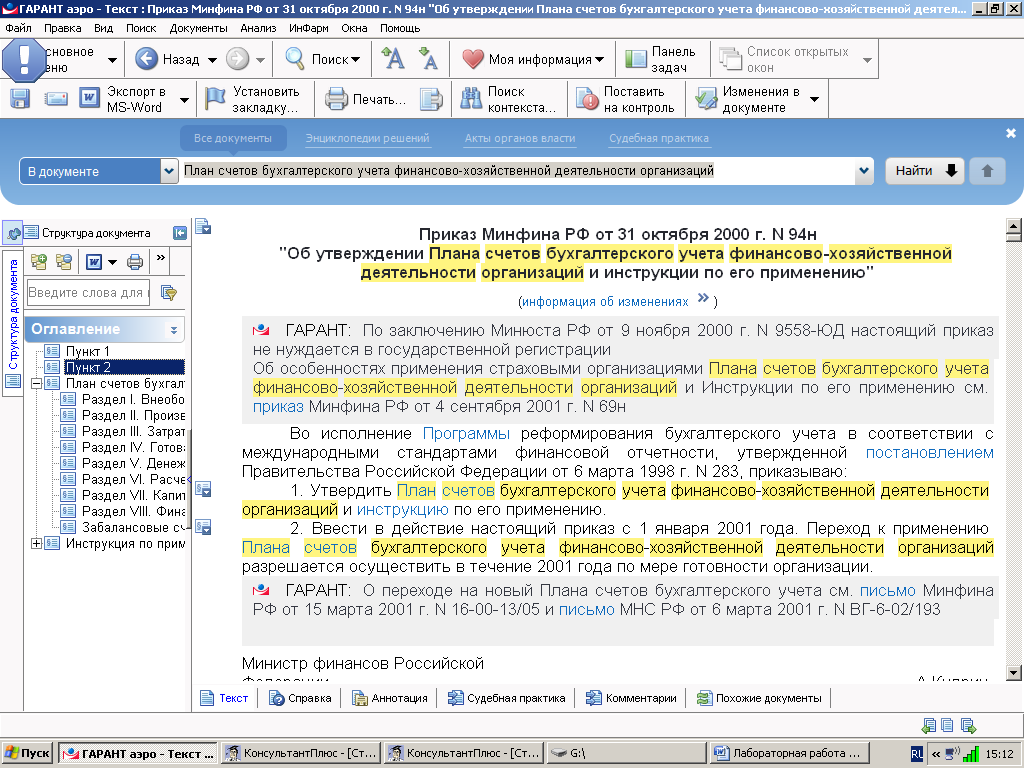Open dropdown arrow next to Назад
This screenshot has height=768, width=1024.
point(212,60)
